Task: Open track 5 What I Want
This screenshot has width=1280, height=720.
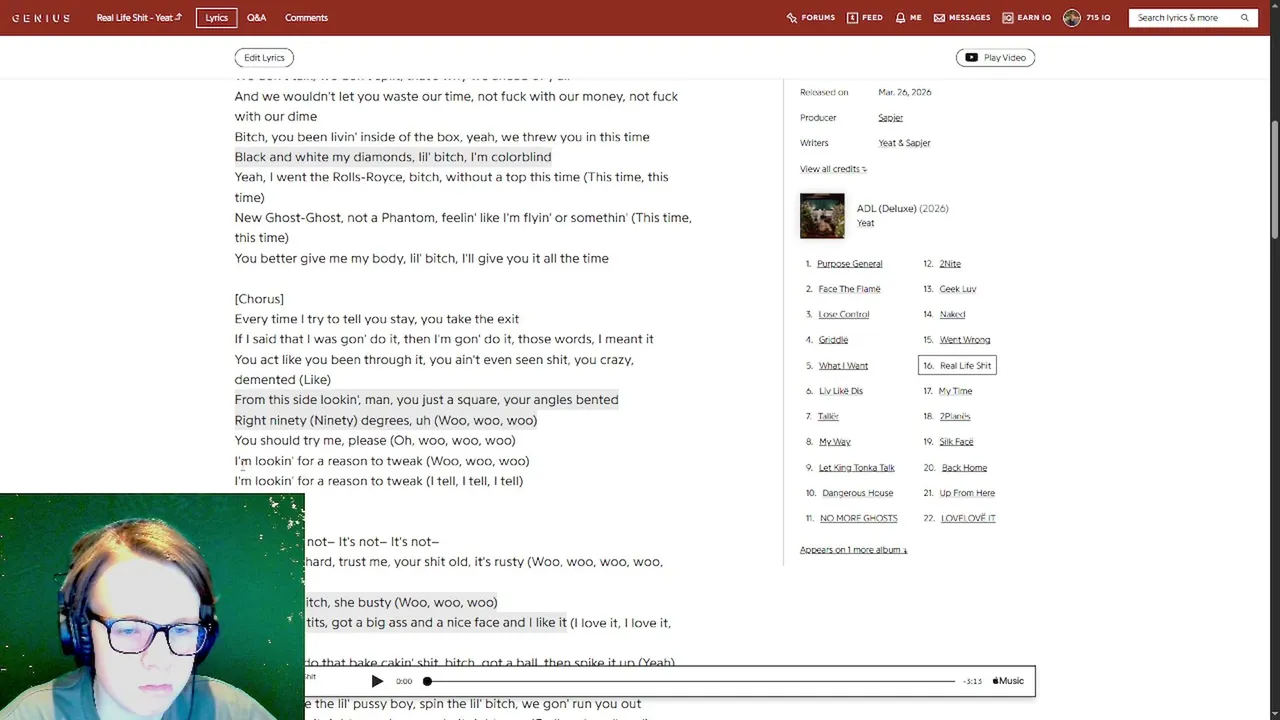Action: (x=843, y=366)
